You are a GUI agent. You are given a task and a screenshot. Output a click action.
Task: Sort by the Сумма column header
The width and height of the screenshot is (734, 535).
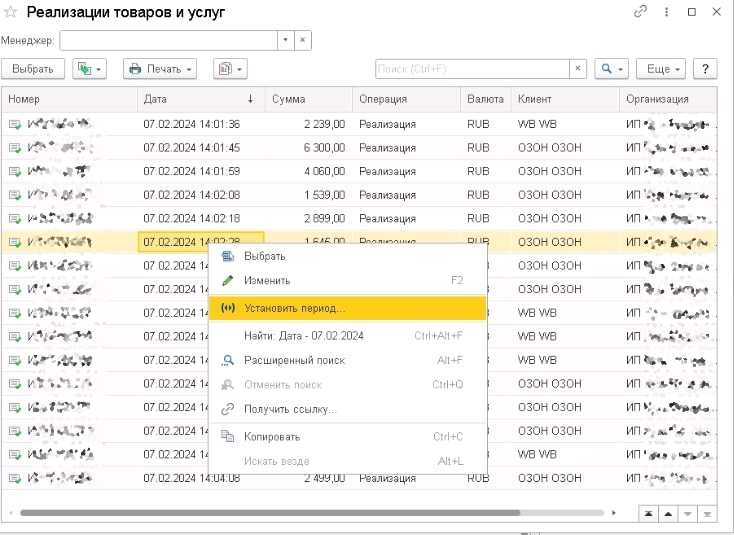[309, 99]
